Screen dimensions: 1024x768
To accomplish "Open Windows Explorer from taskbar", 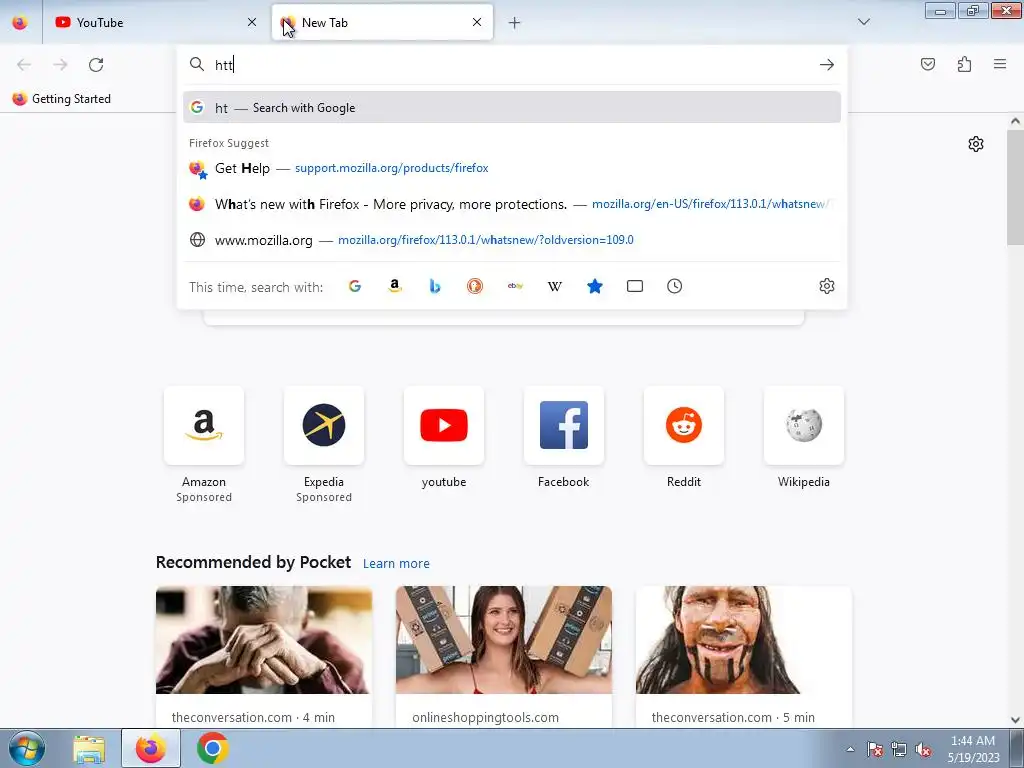I will point(89,749).
